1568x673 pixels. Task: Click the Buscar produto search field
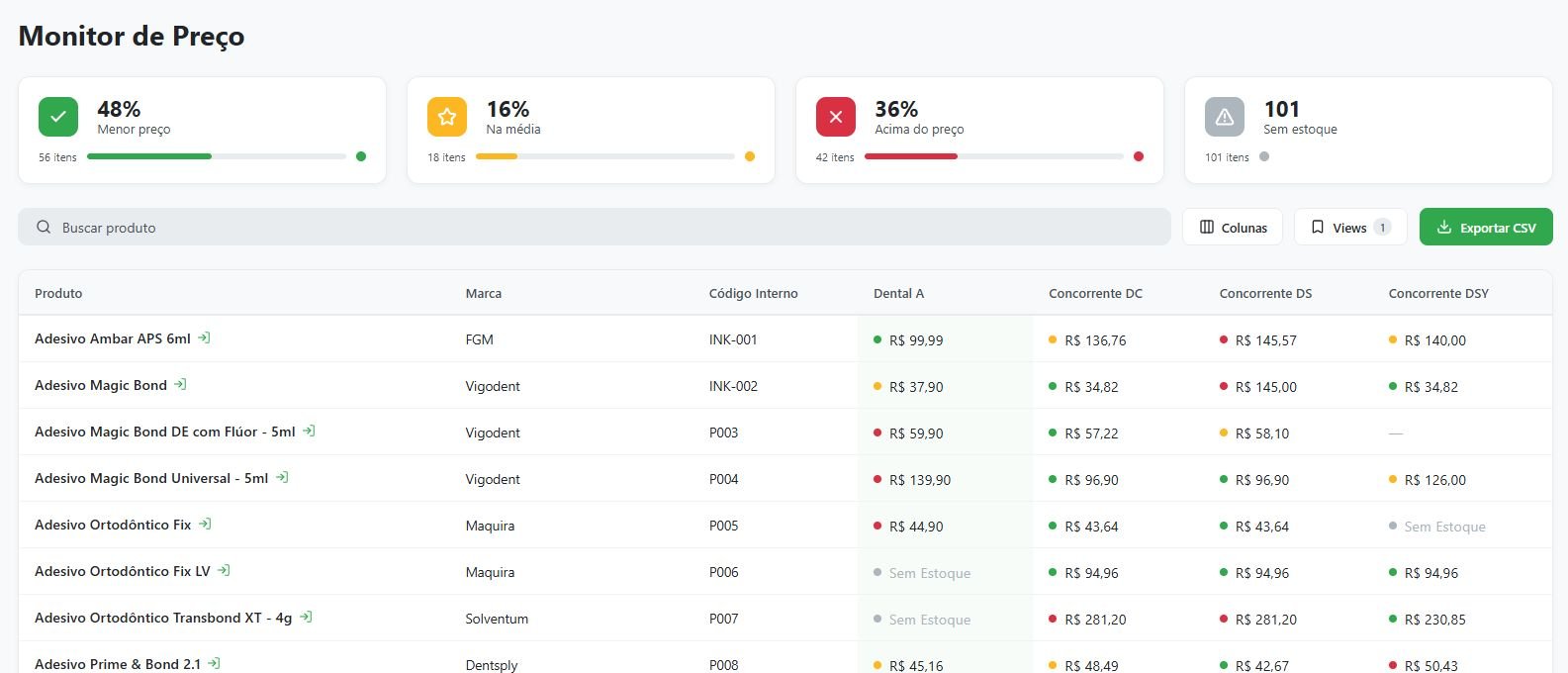595,227
